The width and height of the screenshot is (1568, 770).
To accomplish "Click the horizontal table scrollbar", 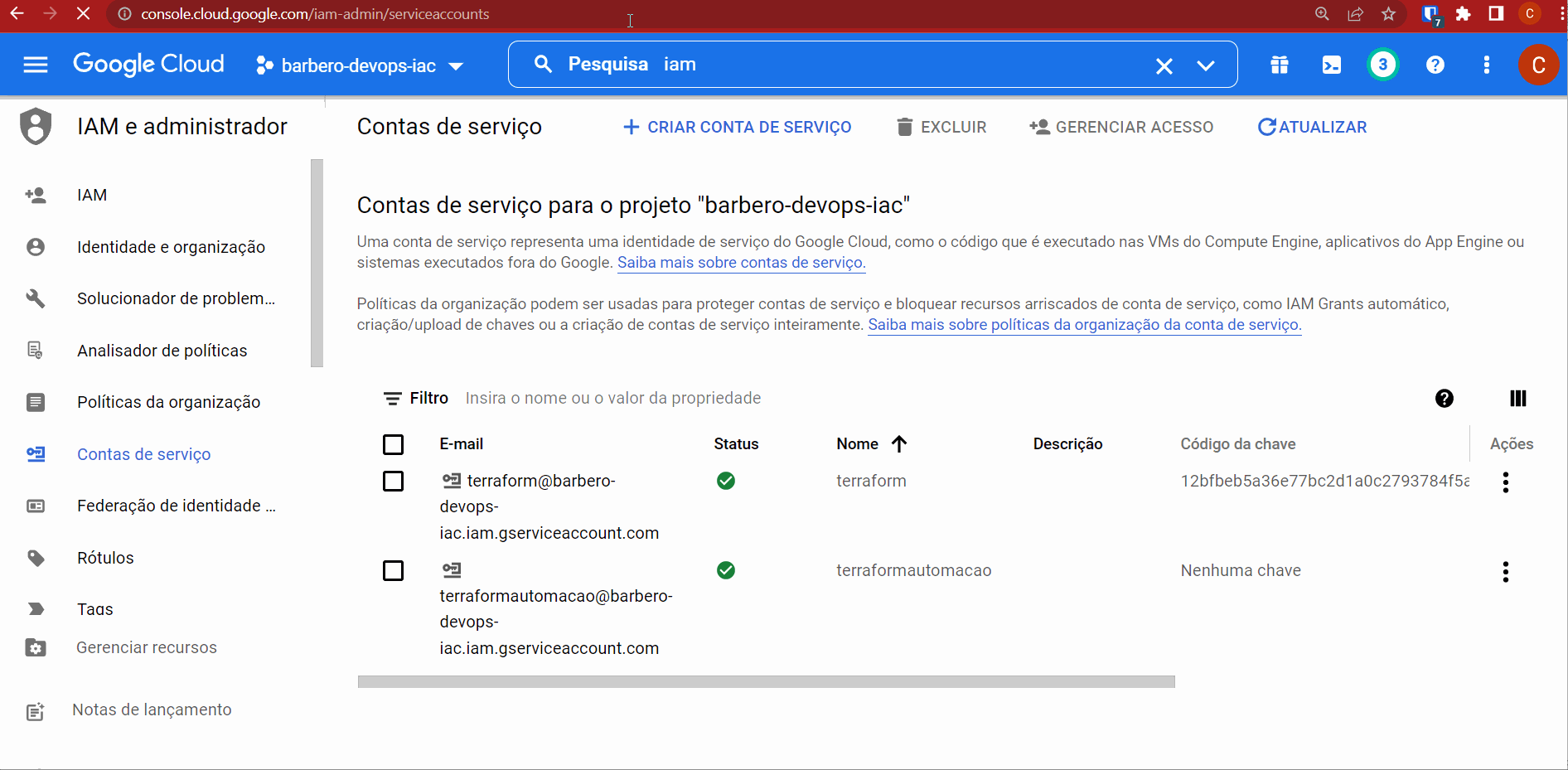I will point(767,681).
